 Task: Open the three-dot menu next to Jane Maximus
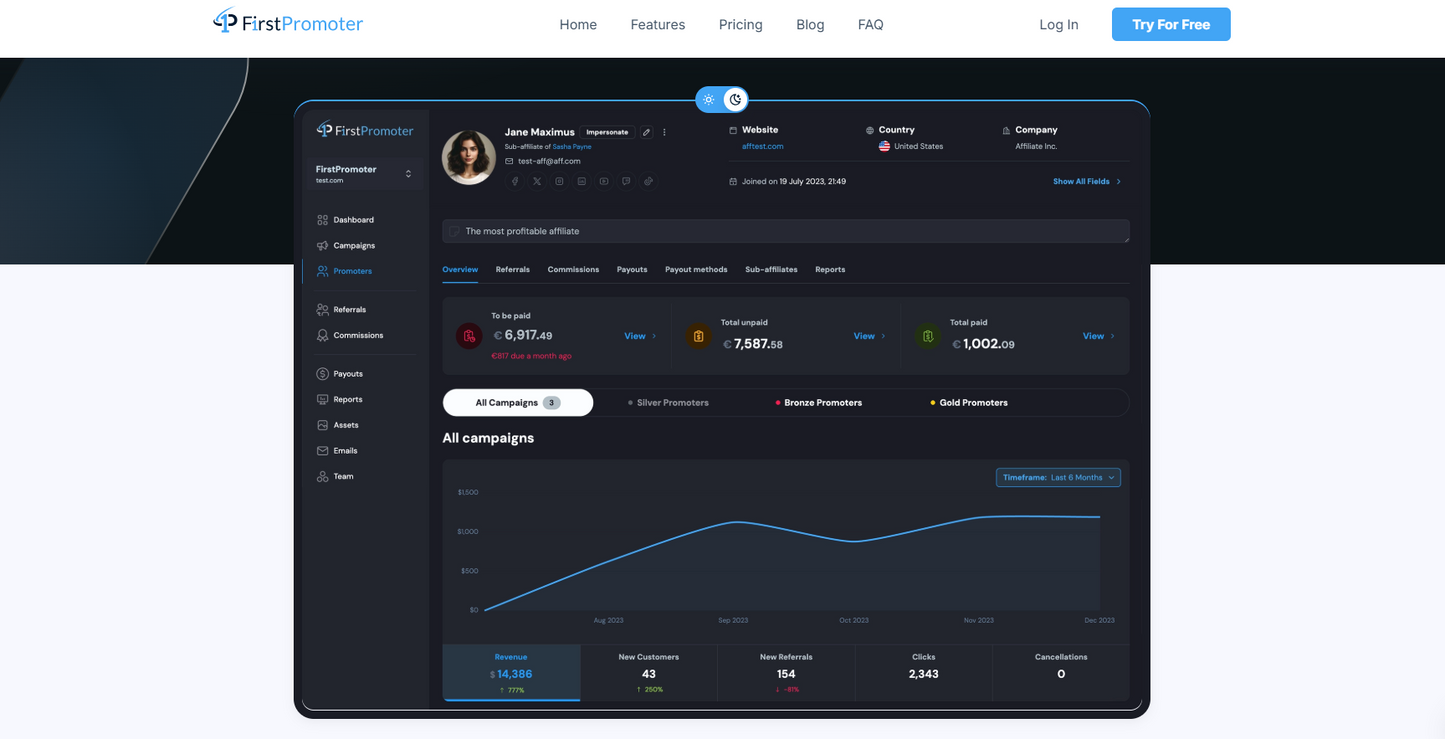click(x=664, y=132)
